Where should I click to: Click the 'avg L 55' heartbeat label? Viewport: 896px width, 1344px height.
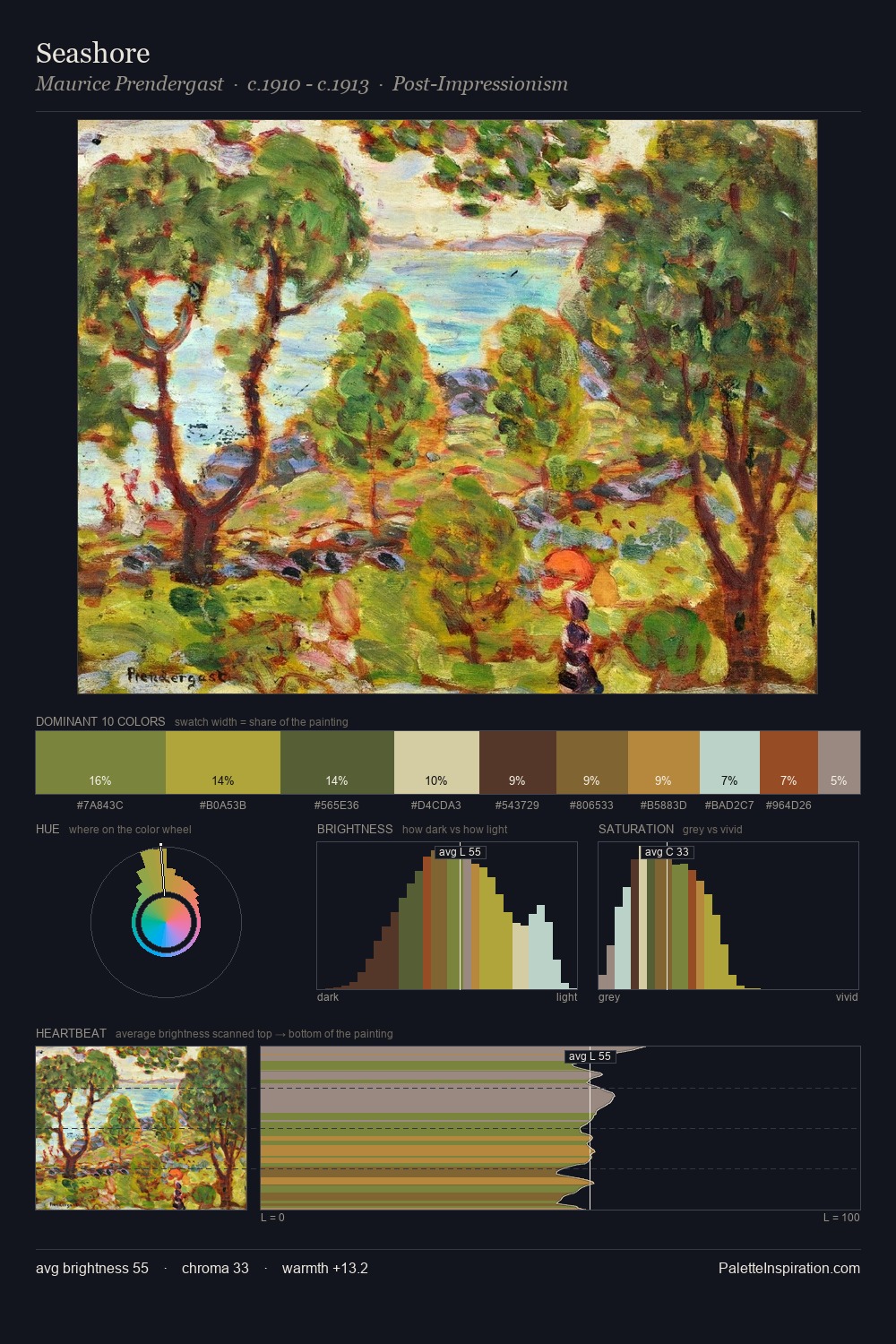click(x=590, y=1056)
